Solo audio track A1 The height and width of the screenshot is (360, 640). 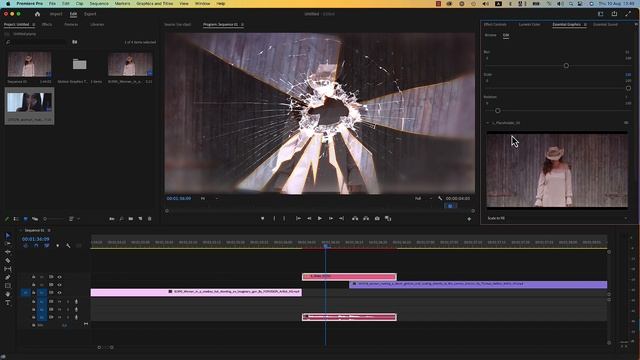[x=68, y=302]
